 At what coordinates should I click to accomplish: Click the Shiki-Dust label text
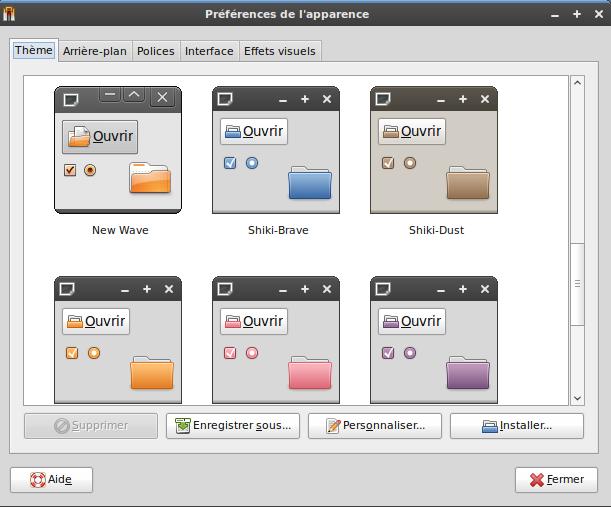(x=436, y=230)
